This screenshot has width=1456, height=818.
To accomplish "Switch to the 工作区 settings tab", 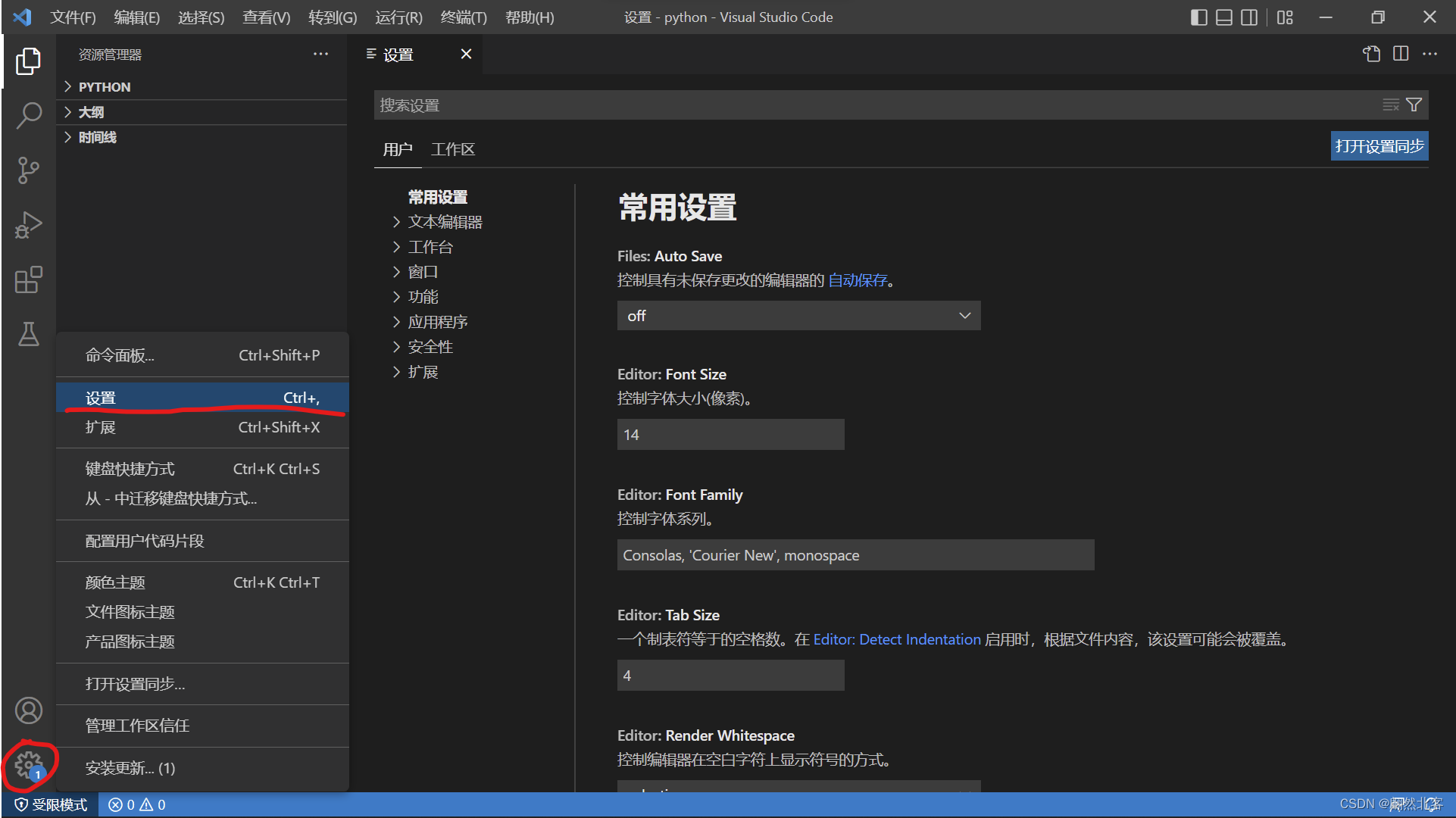I will point(452,149).
